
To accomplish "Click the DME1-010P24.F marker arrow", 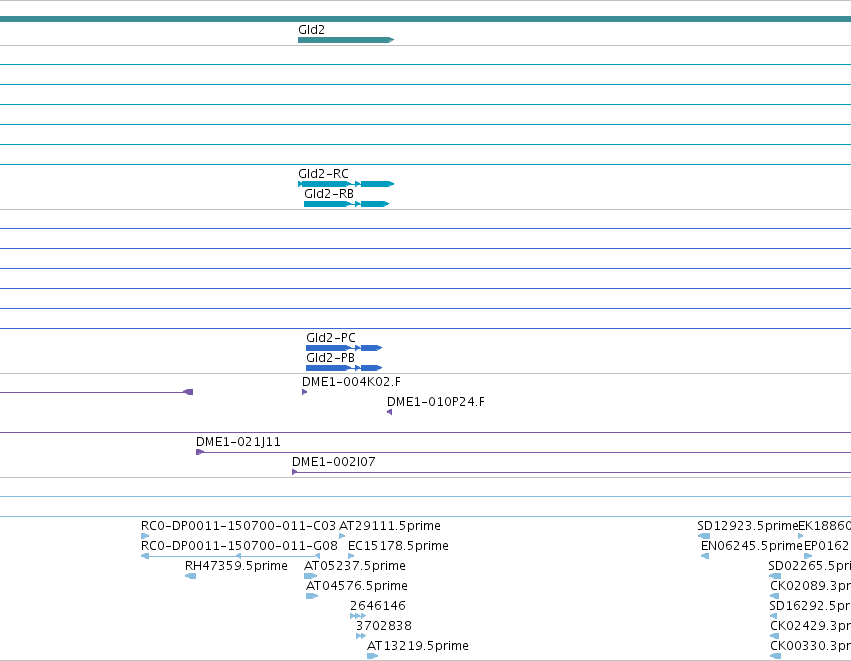I will [389, 412].
